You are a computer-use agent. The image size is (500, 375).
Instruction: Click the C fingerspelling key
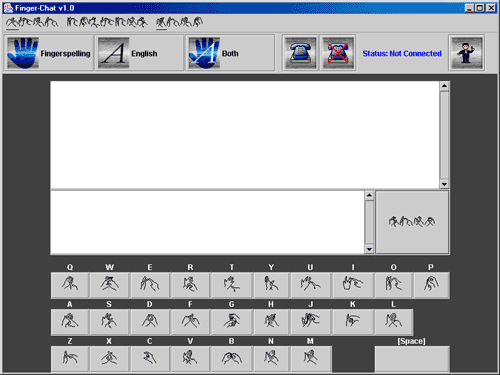tap(150, 359)
